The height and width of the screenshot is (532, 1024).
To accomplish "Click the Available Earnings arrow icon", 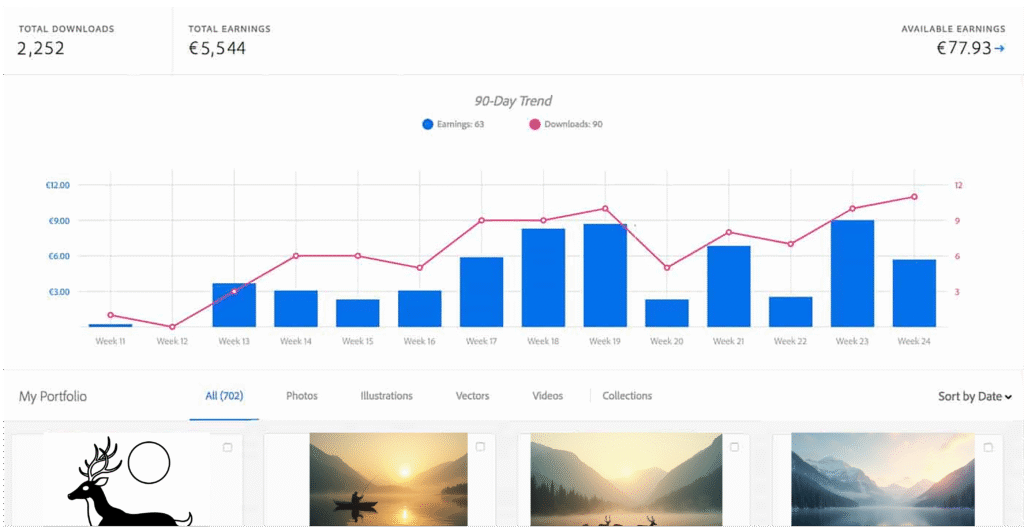I will [x=999, y=48].
